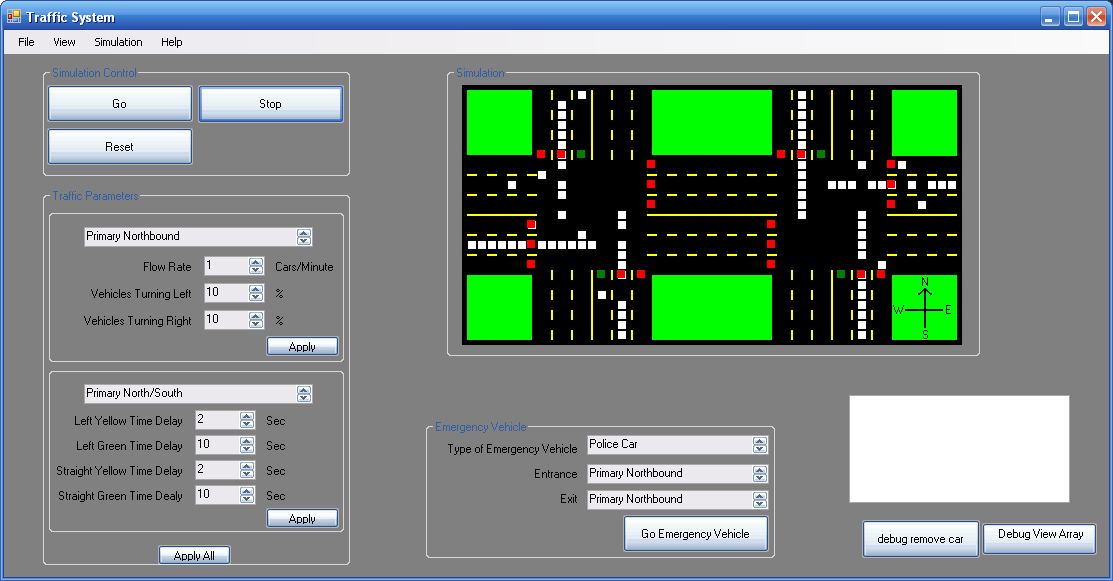Open the Type of Emergency Vehicle dropdown

(760, 445)
